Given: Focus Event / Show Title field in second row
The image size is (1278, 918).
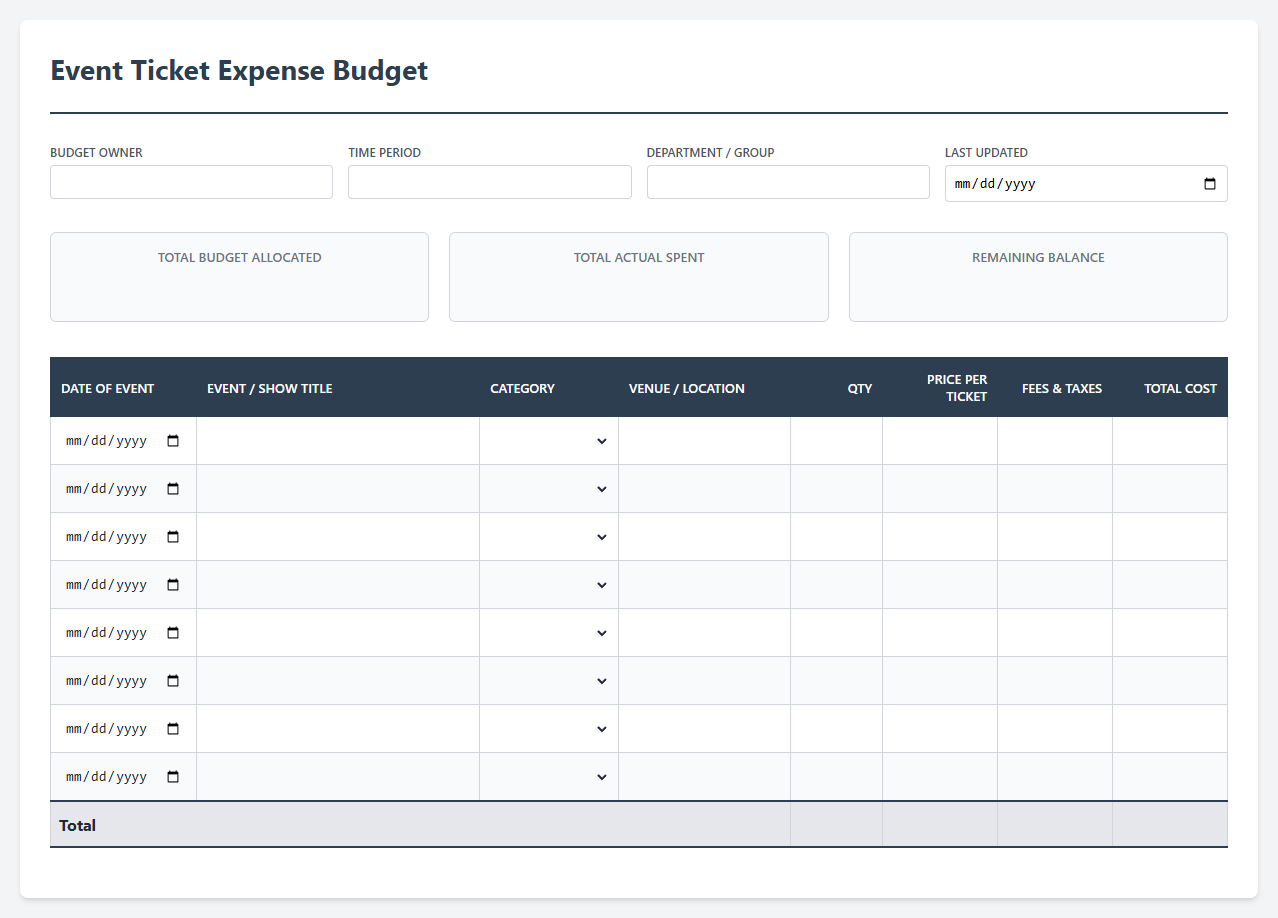Looking at the screenshot, I should coord(338,489).
